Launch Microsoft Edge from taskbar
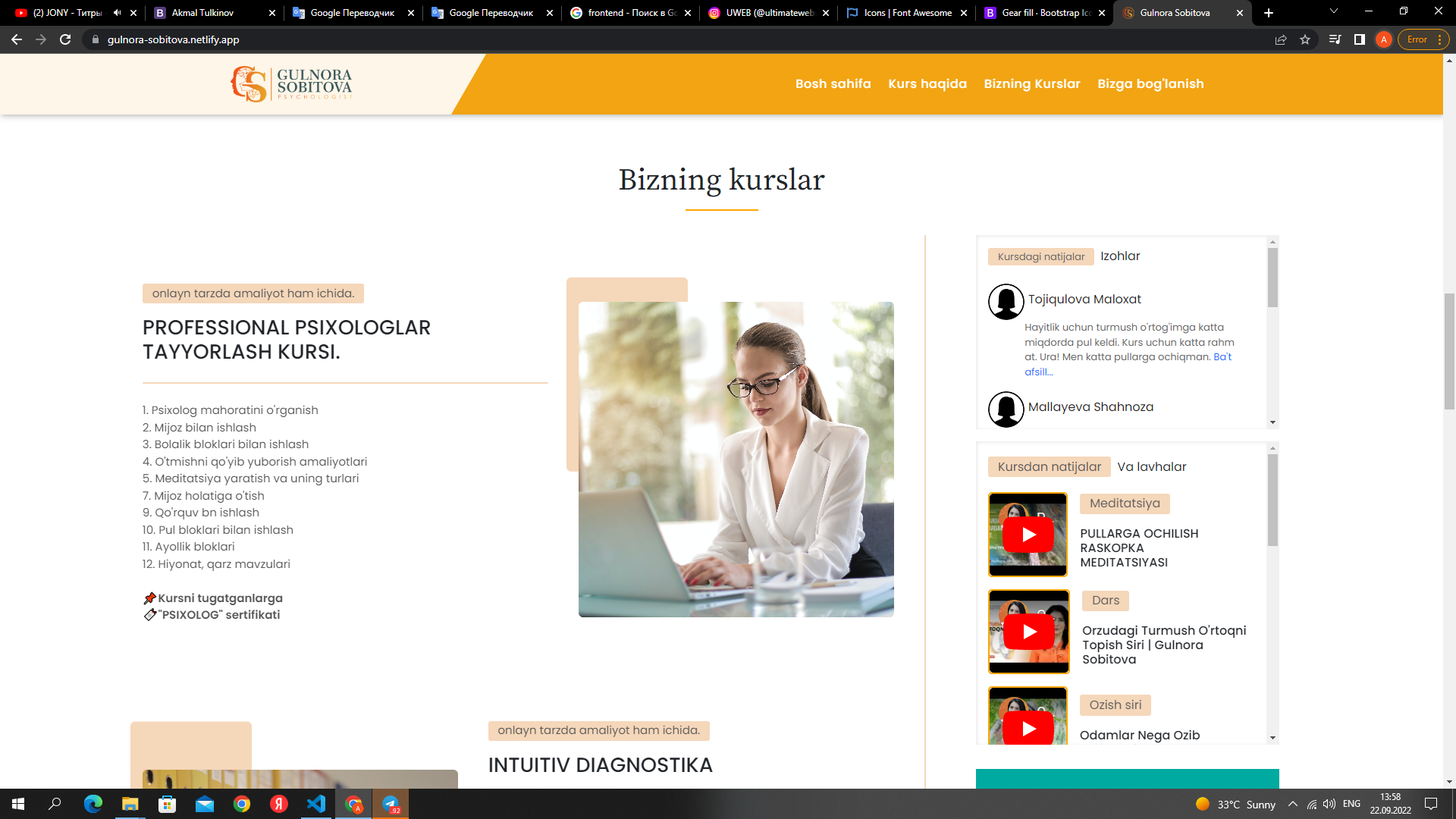 93,804
